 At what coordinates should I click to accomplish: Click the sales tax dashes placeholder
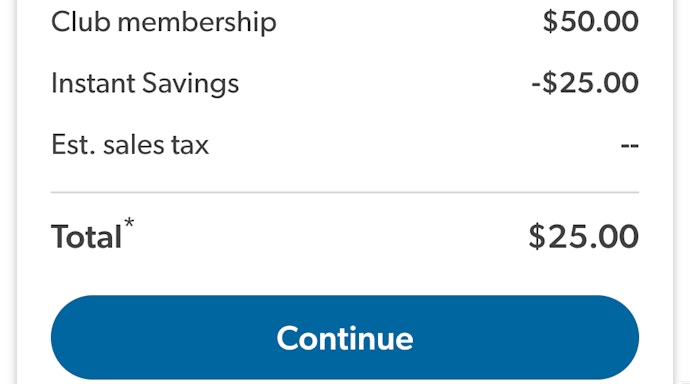click(x=630, y=145)
